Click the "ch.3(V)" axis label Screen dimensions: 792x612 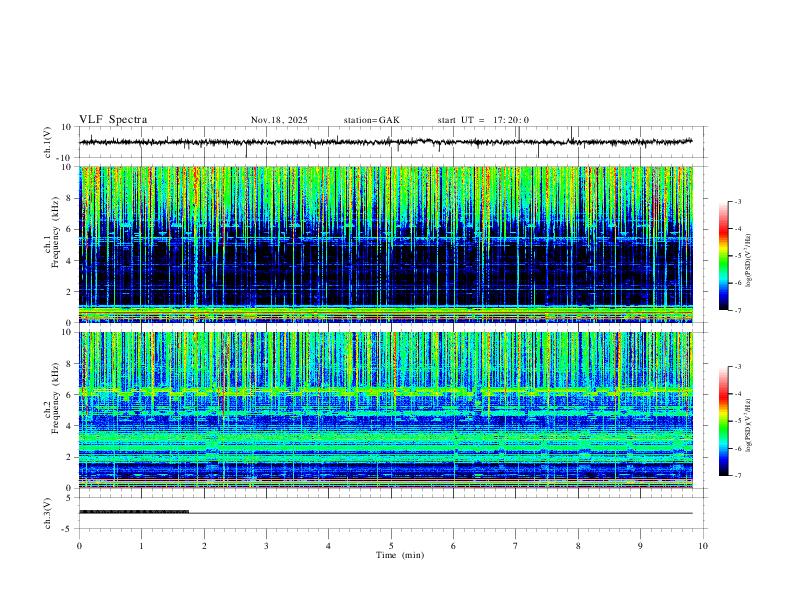coord(49,514)
